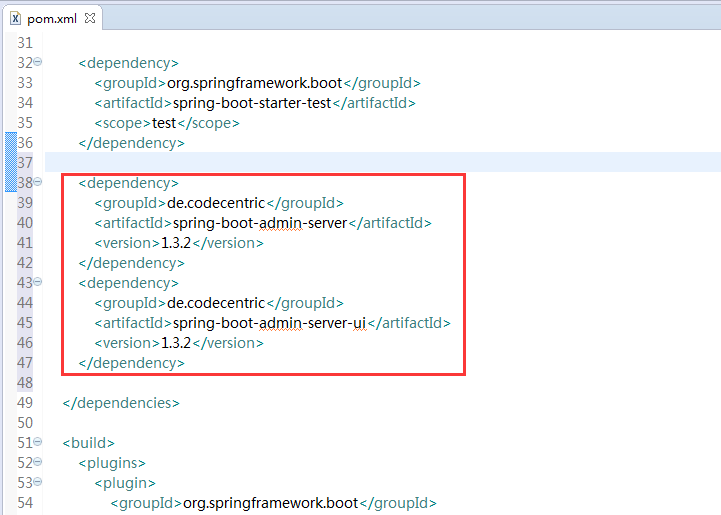Screen dimensions: 721x515
Task: Click version 1.3.2 on line 46
Action: (176, 343)
